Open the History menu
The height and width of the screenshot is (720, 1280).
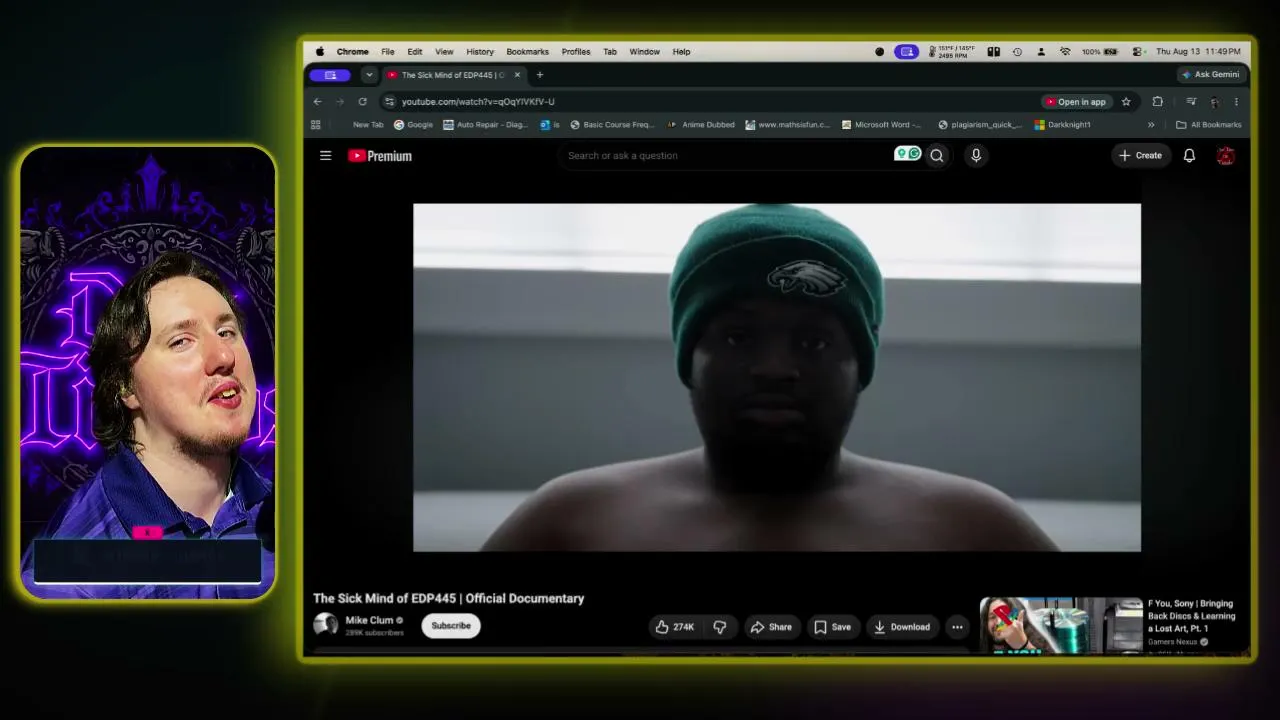480,51
